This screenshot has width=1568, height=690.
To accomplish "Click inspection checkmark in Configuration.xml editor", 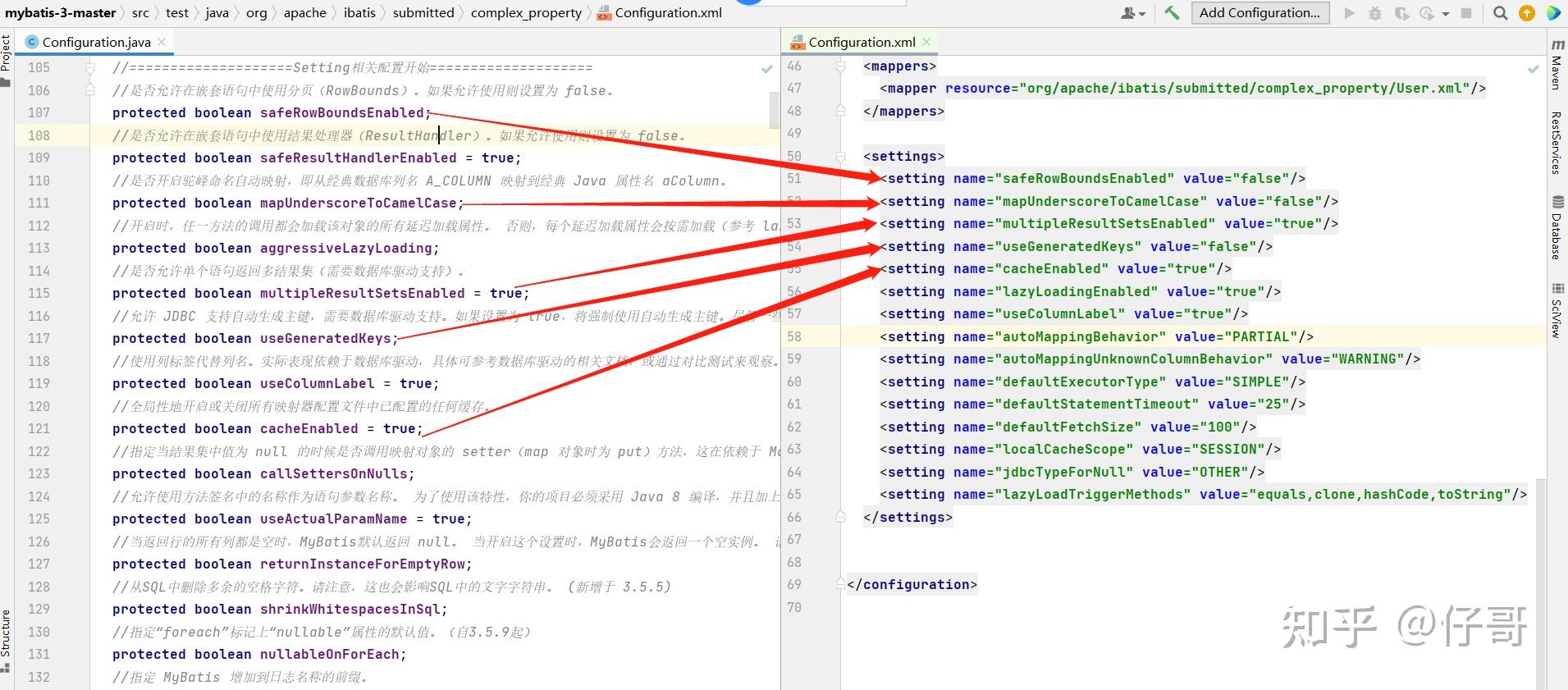I will point(1533,69).
